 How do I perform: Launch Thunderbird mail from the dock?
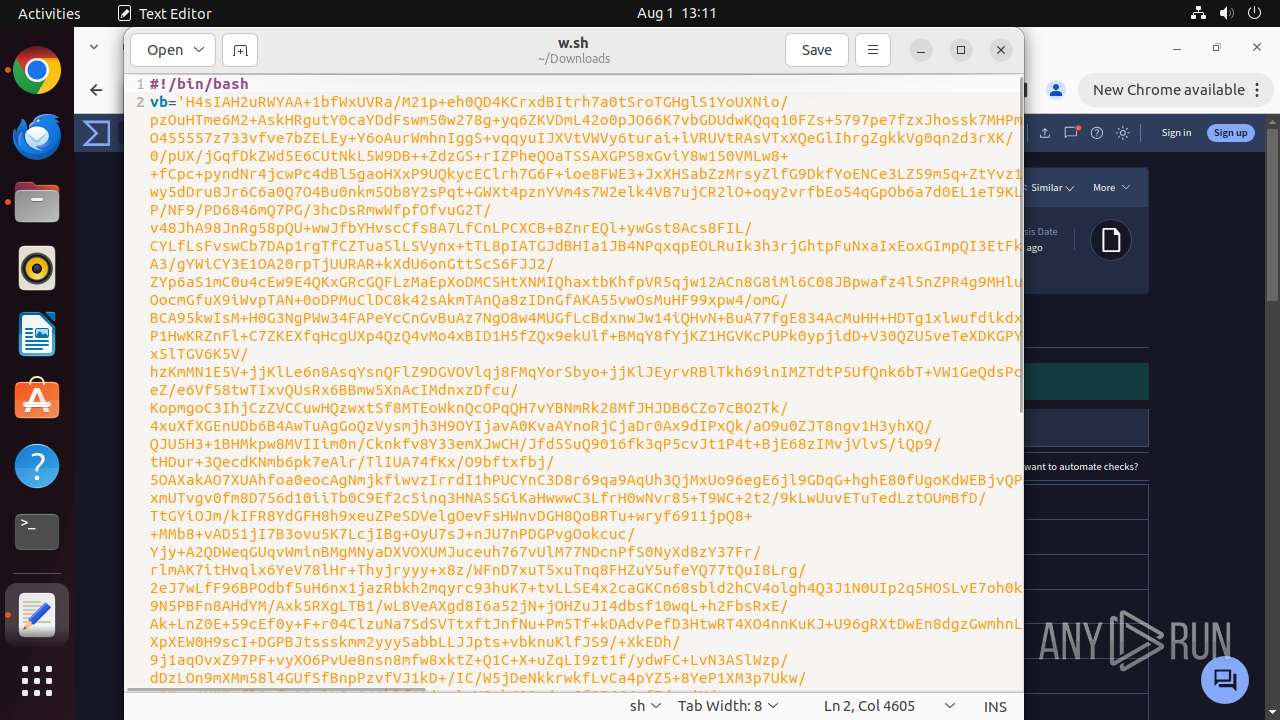[x=37, y=136]
